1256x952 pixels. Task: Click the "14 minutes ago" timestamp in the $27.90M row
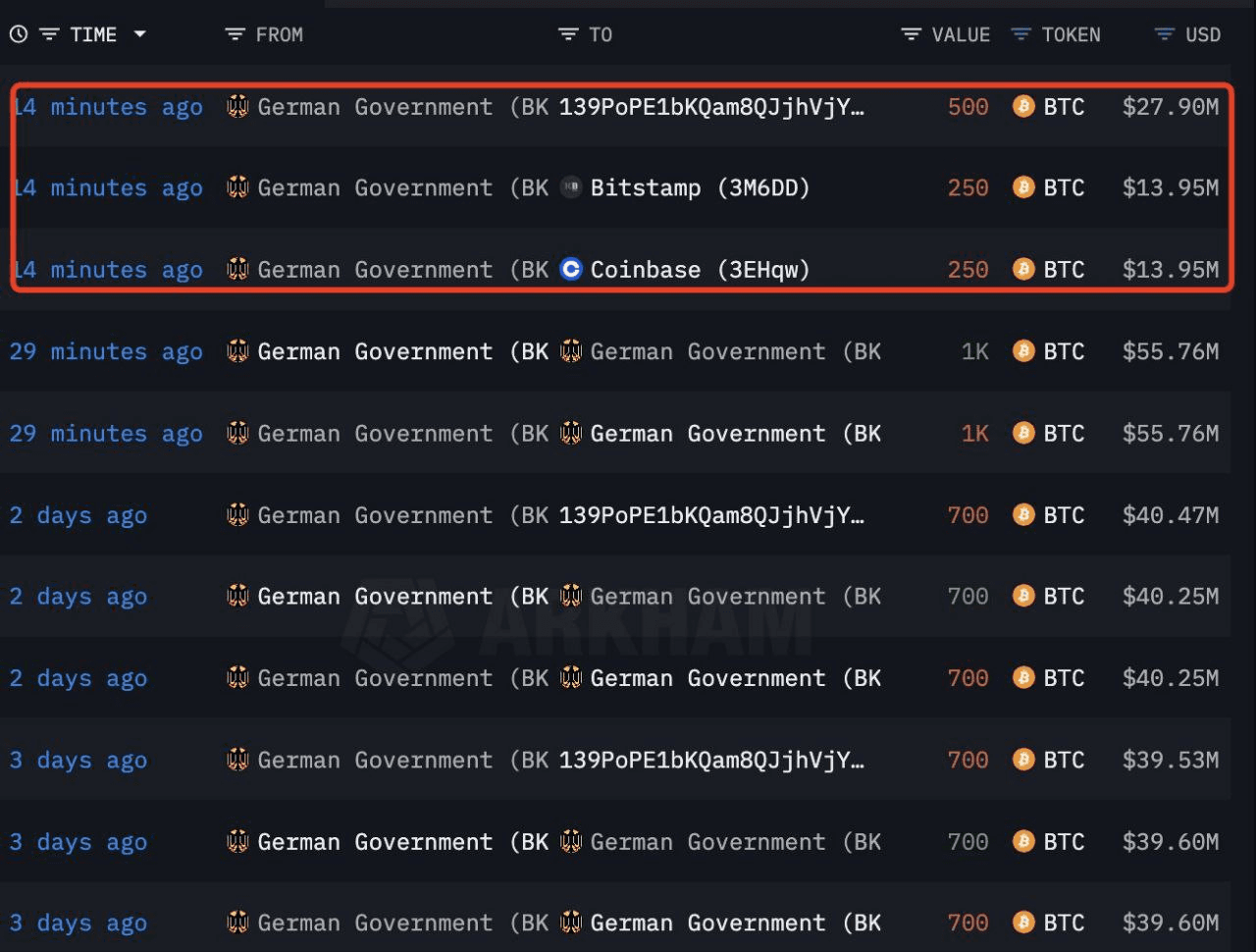click(x=109, y=107)
